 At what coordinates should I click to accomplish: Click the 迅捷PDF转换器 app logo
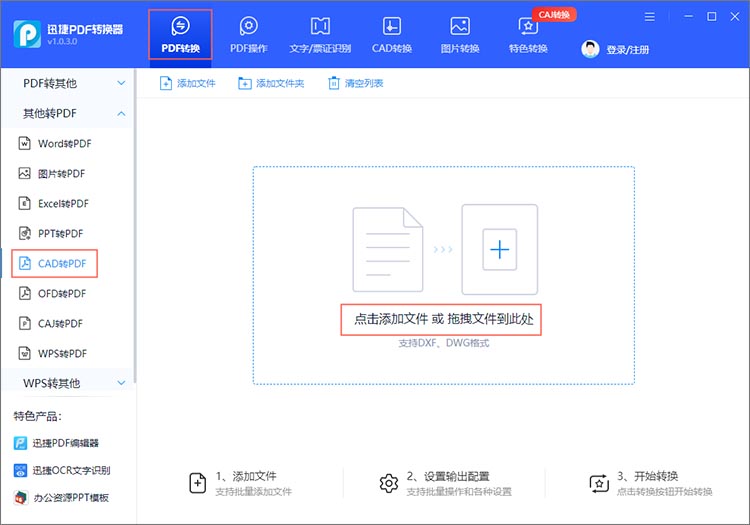tap(27, 34)
